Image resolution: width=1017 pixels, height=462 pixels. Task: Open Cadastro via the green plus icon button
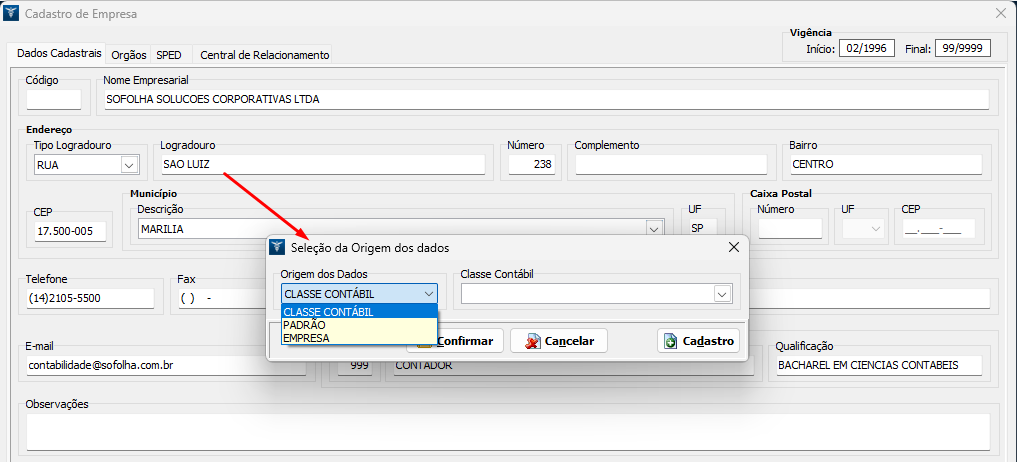699,341
